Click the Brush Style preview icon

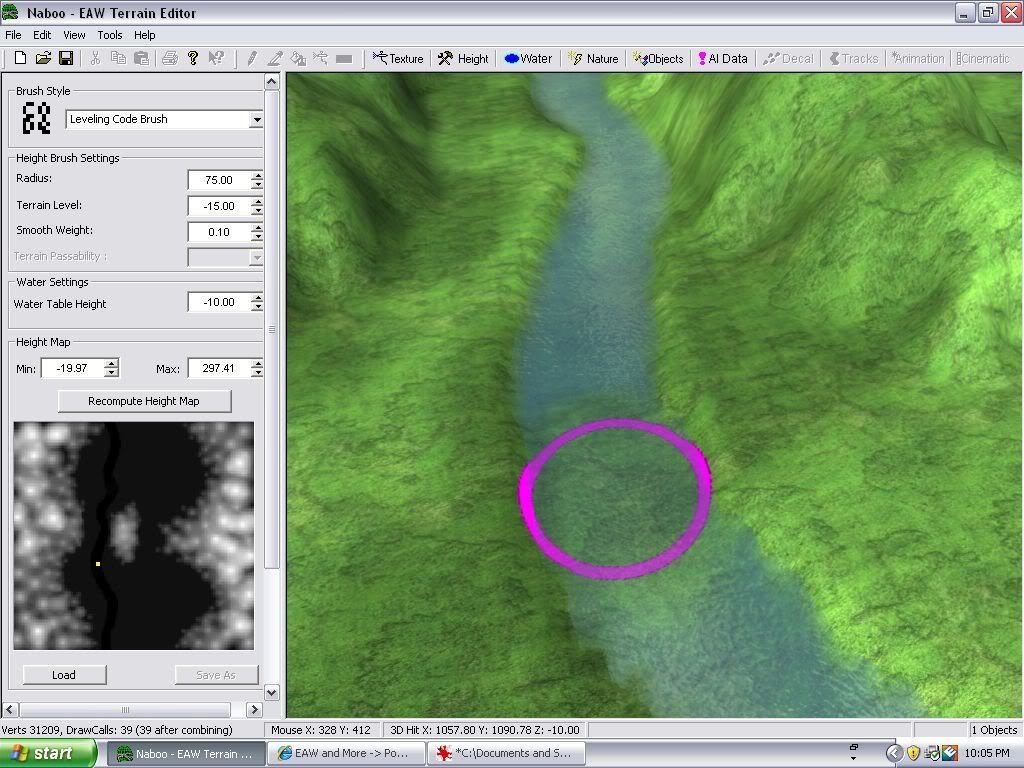(37, 118)
